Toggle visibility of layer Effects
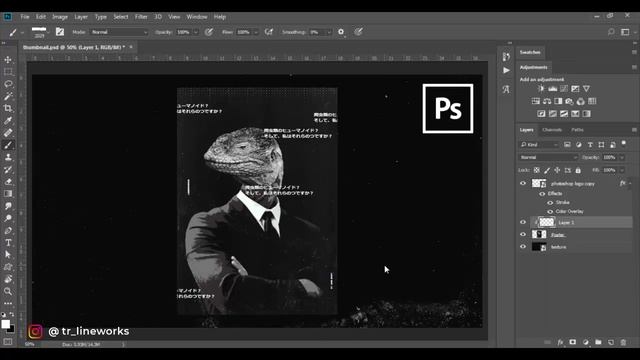This screenshot has height=360, width=640. coord(542,194)
